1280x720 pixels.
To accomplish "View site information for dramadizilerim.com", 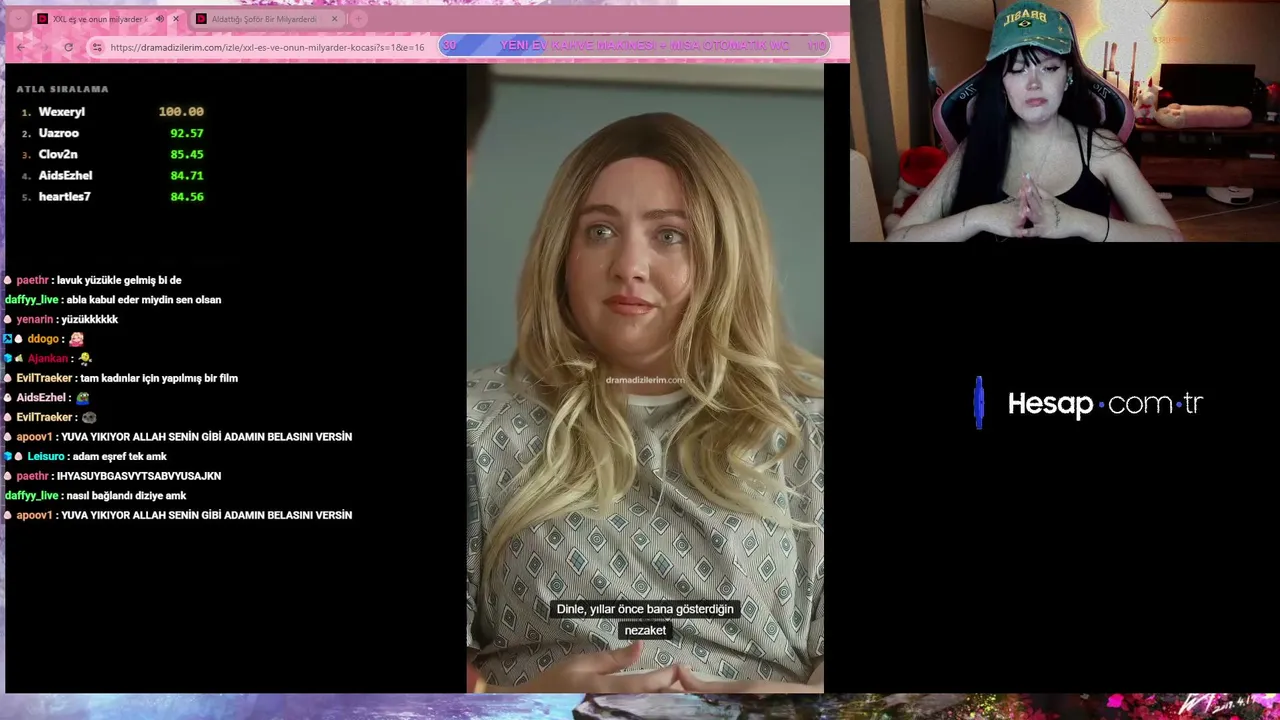I will click(97, 47).
